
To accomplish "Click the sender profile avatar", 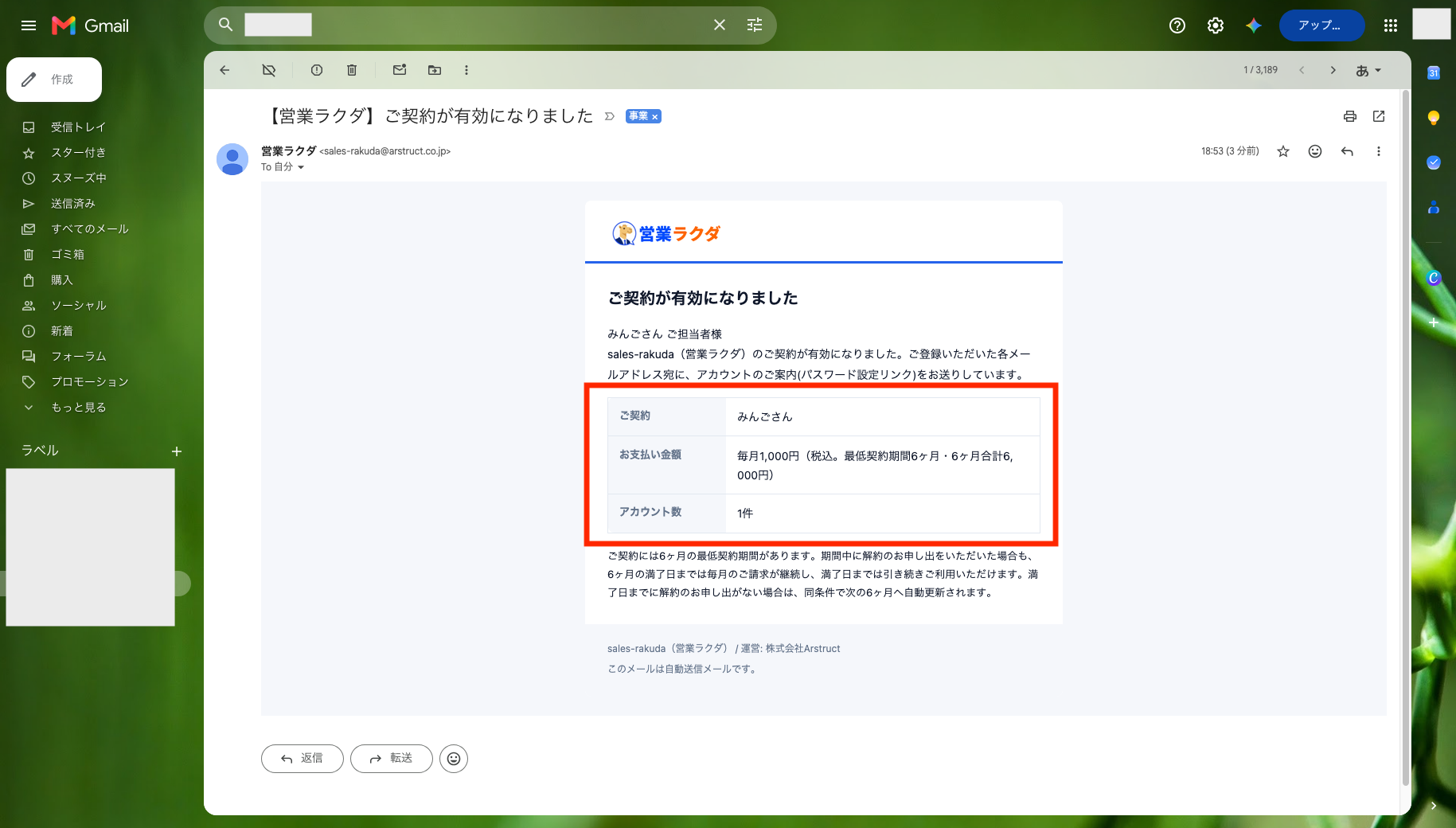I will tap(232, 159).
